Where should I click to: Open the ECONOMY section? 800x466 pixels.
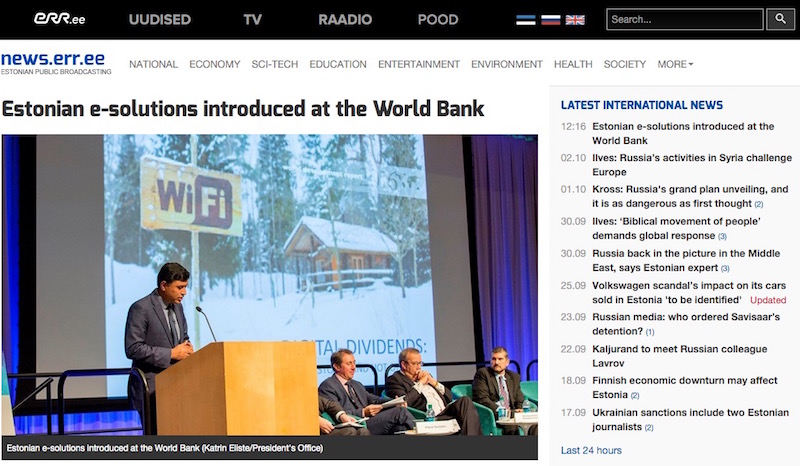pos(214,64)
